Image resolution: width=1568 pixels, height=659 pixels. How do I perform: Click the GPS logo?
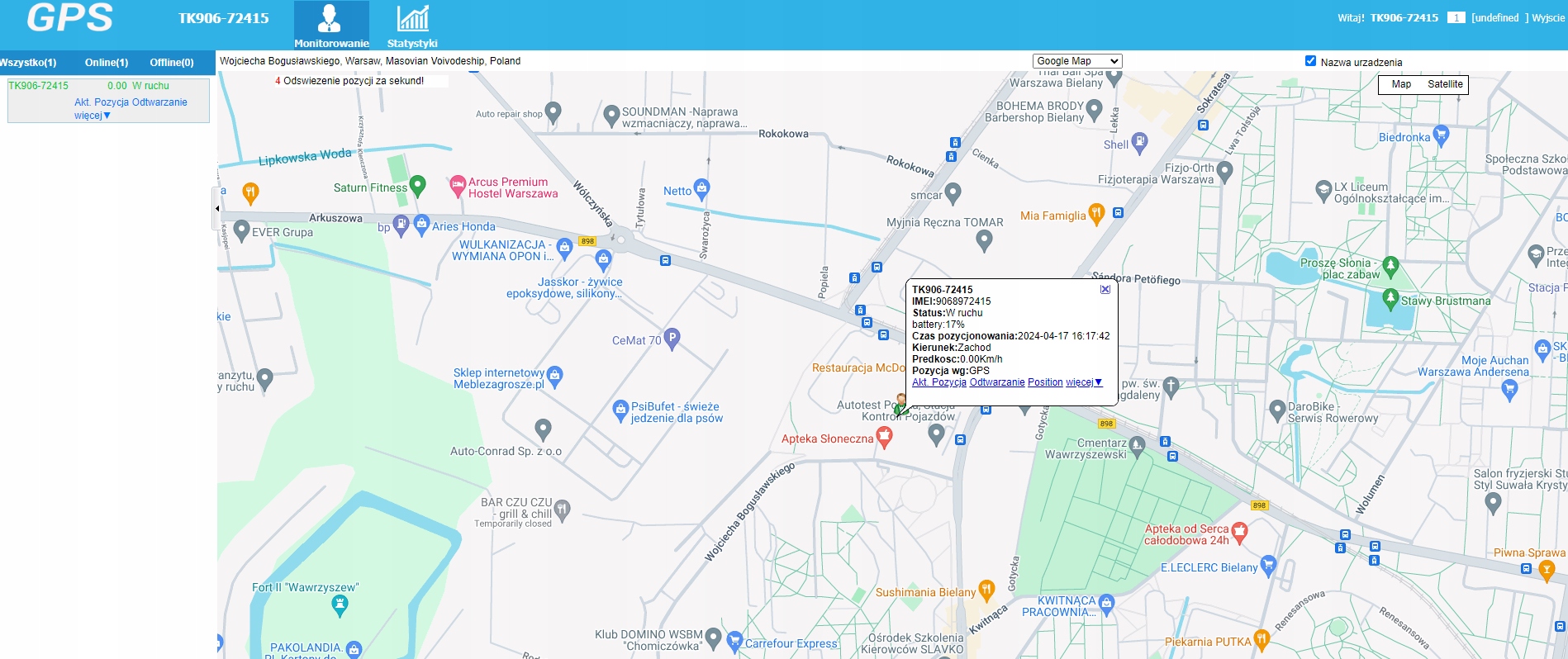point(69,17)
